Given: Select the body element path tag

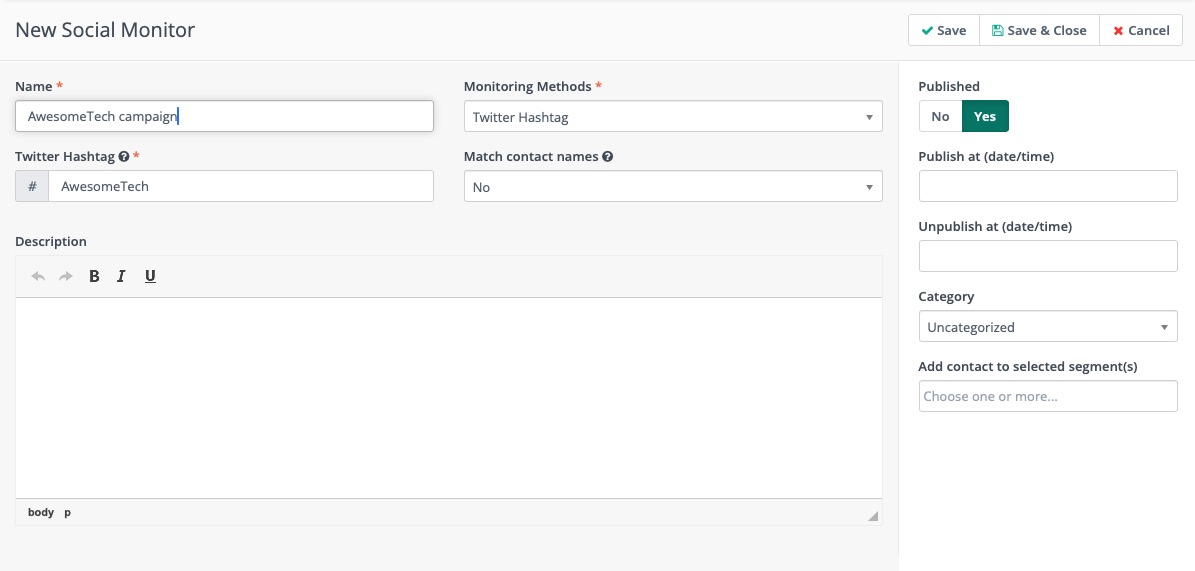Looking at the screenshot, I should tap(41, 512).
